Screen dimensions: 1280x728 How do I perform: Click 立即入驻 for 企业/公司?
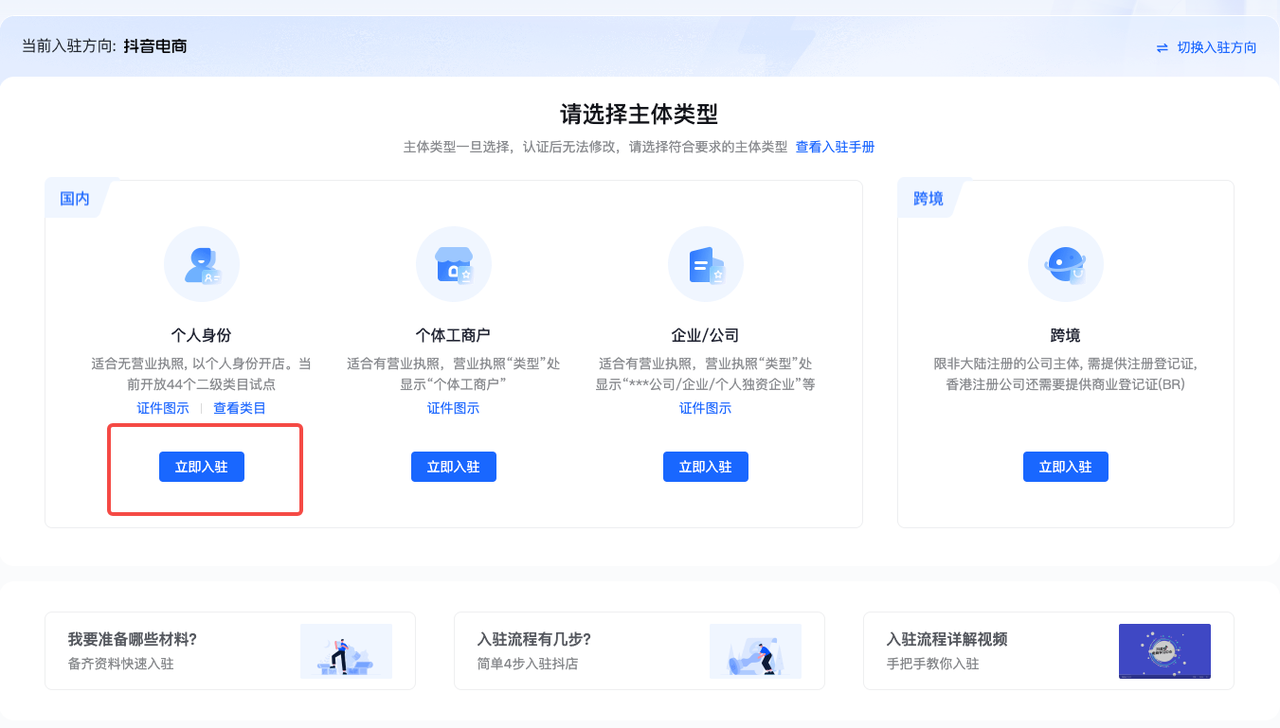706,467
